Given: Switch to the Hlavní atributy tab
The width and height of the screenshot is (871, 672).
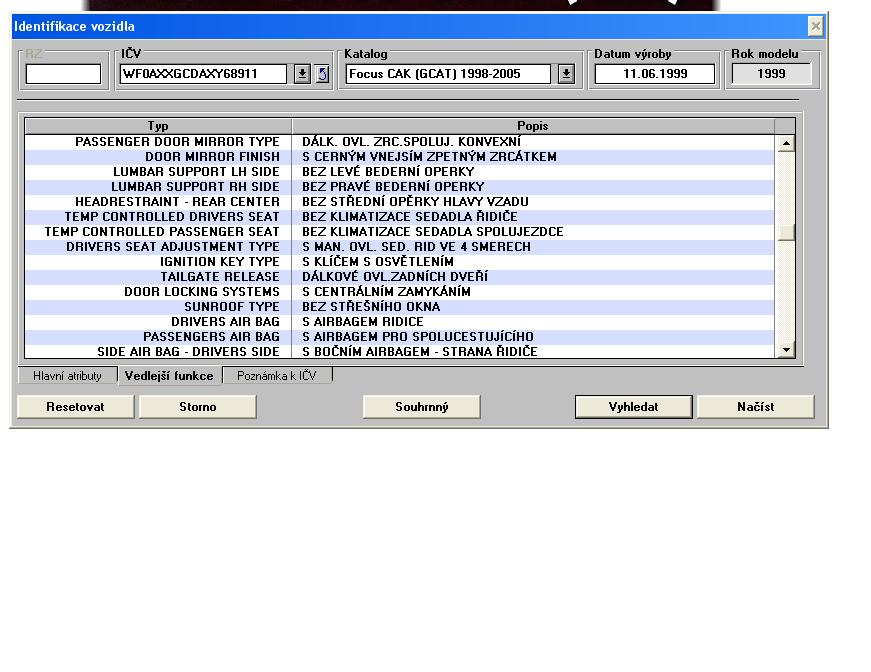Looking at the screenshot, I should 67,376.
